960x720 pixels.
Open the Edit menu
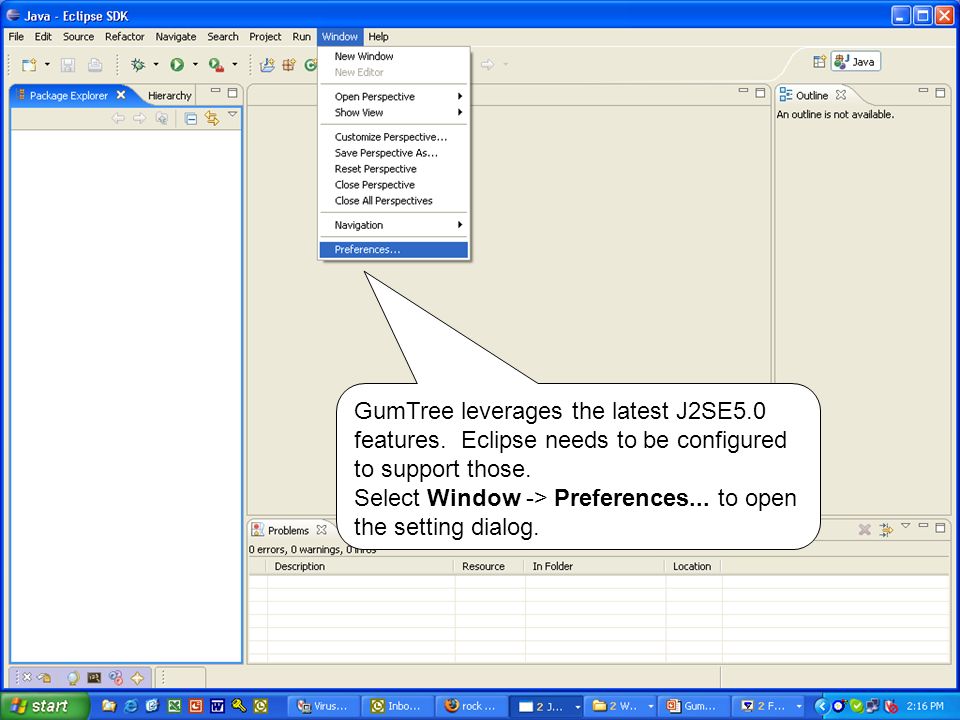tap(43, 37)
